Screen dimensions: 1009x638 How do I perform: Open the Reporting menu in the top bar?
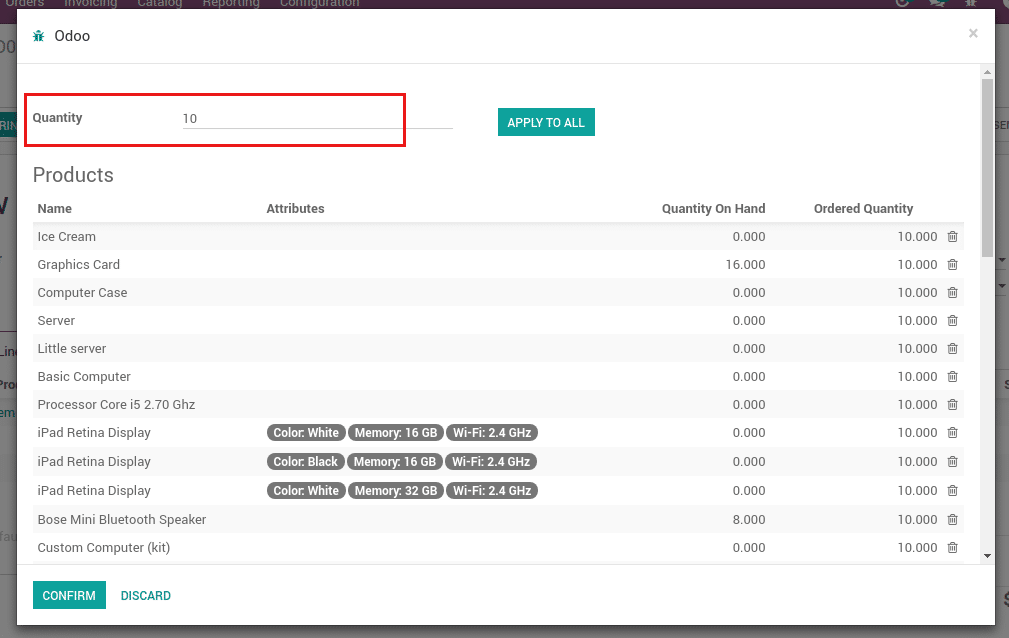tap(231, 4)
